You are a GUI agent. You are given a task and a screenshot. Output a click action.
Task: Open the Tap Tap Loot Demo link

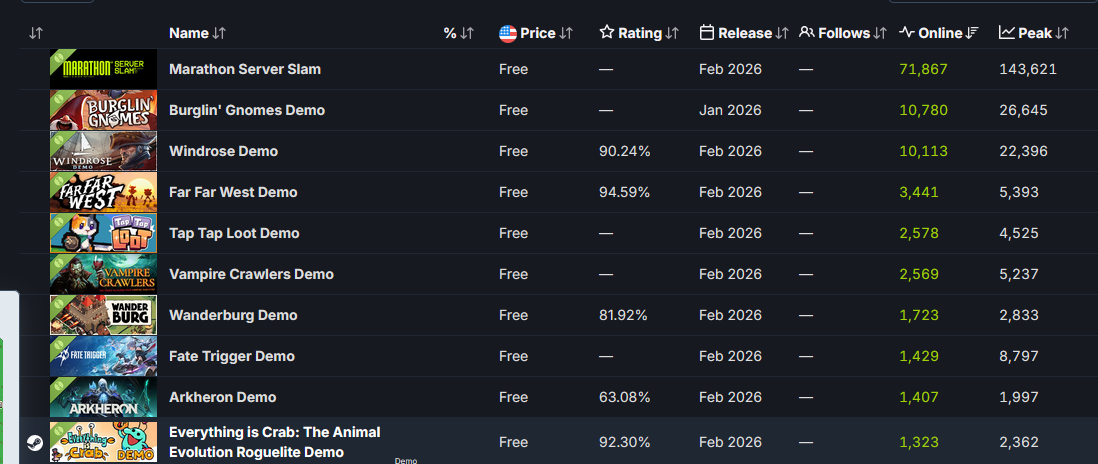coord(234,233)
